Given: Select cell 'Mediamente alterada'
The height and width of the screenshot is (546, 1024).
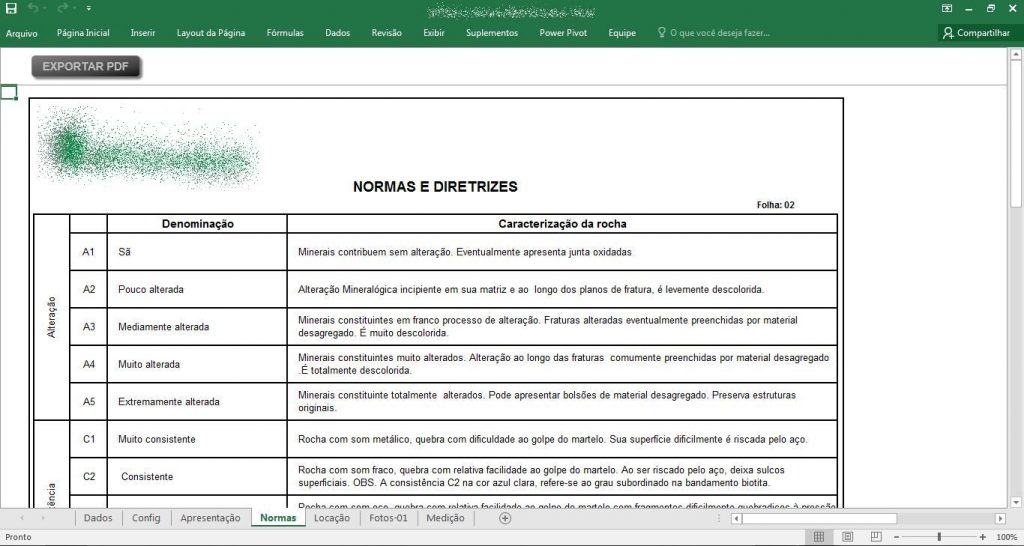Looking at the screenshot, I should click(197, 327).
